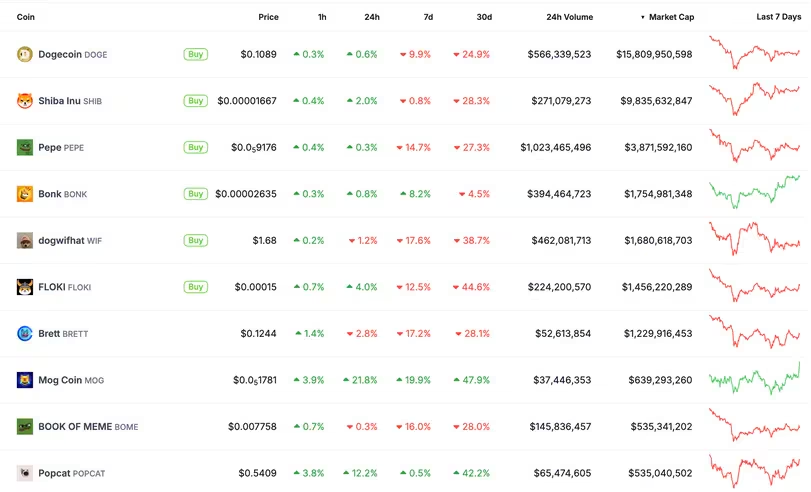Click the Bonk coin logo
This screenshot has width=811, height=492.
pyautogui.click(x=25, y=194)
